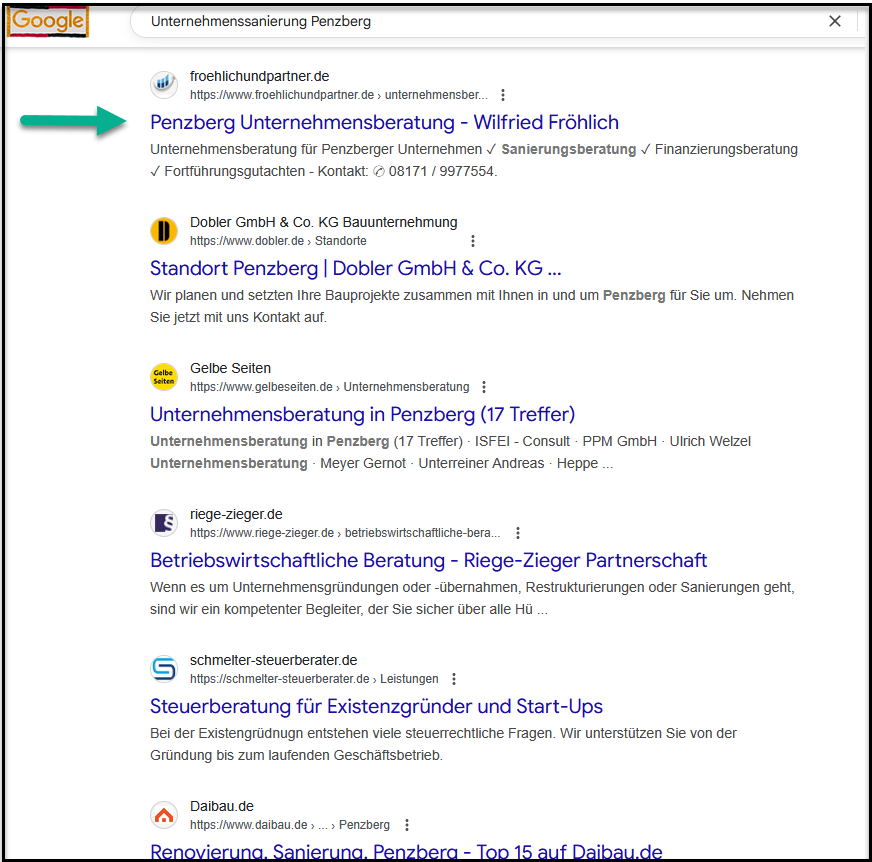Click the Gelbe Seiten favicon
Viewport: 872px width, 862px height.
point(164,377)
